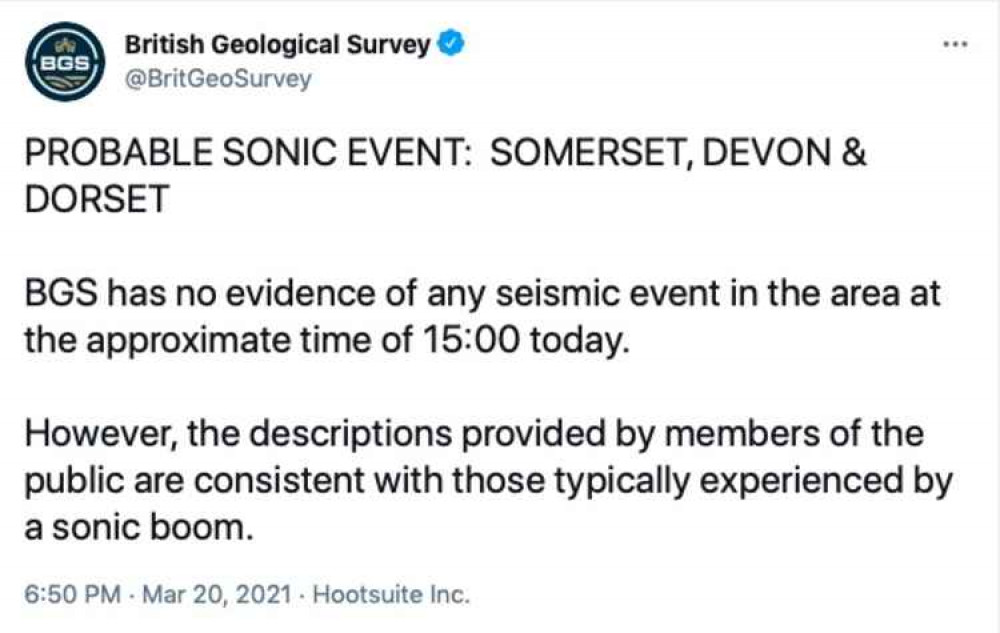Image resolution: width=1000 pixels, height=633 pixels.
Task: Click the words sonic boom at the tweet's end
Action: click(x=152, y=527)
